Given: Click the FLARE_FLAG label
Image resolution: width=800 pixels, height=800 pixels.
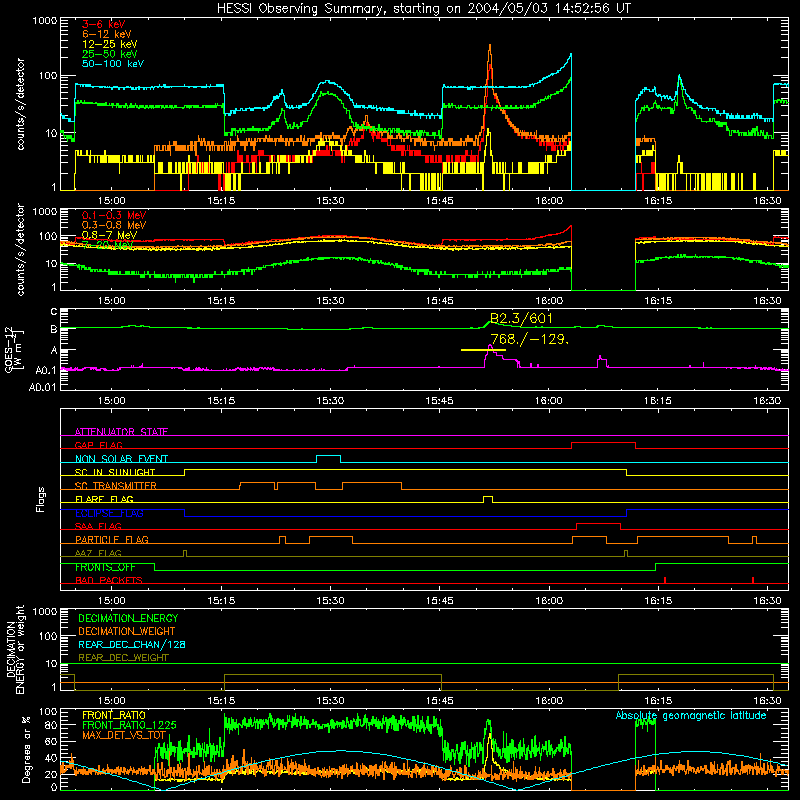Looking at the screenshot, I should pos(104,499).
